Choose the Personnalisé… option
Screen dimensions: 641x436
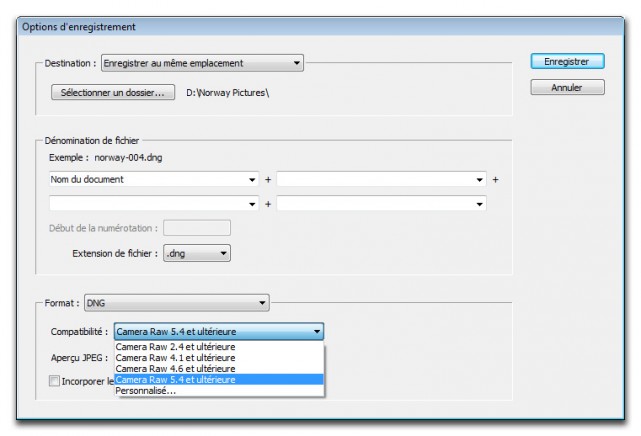219,391
